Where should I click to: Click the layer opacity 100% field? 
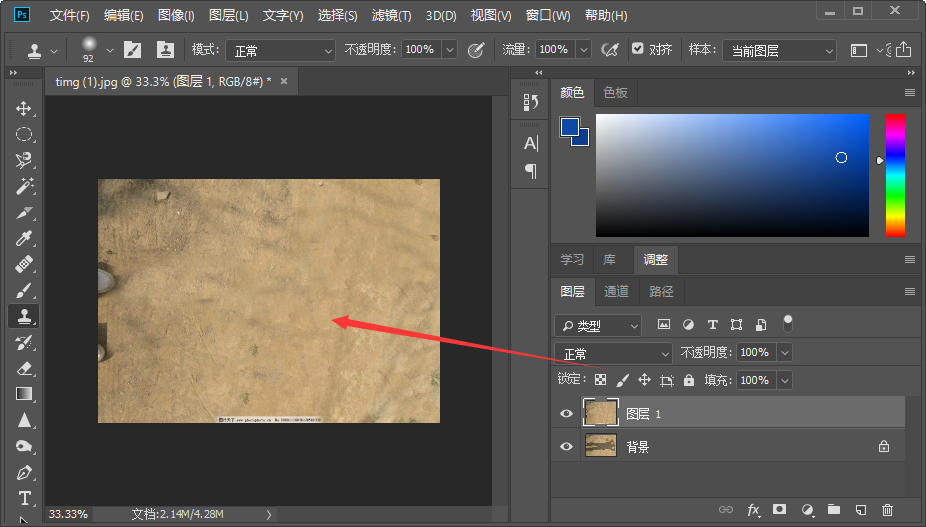(756, 353)
